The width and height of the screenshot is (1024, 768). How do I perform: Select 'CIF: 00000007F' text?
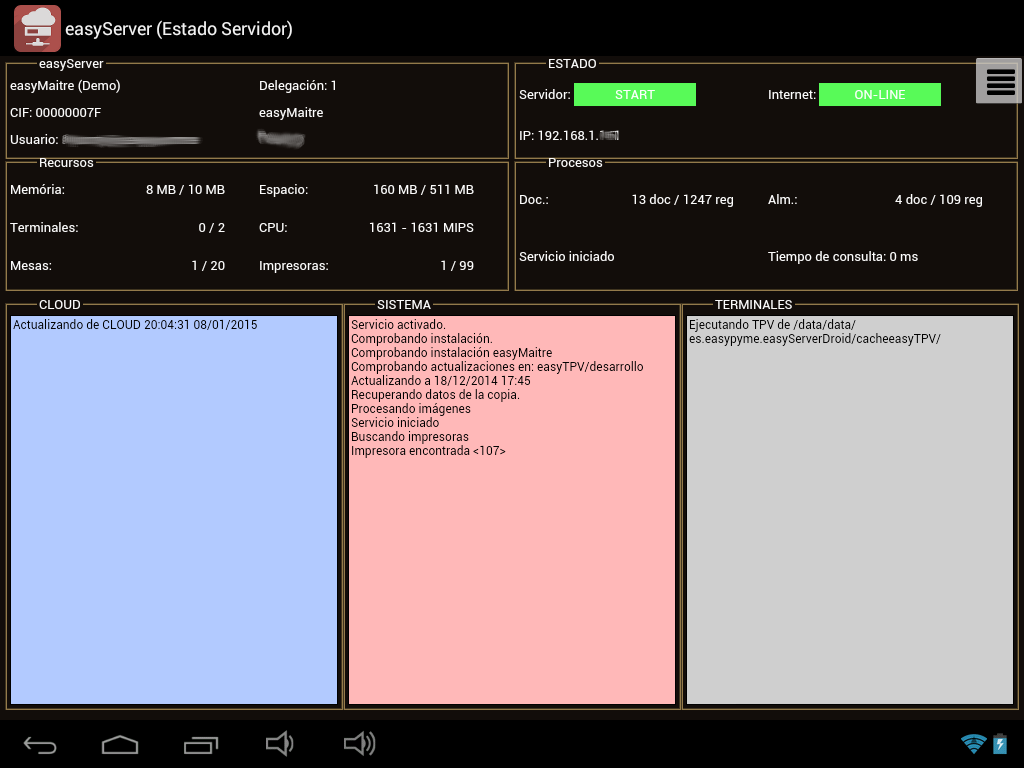(56, 112)
